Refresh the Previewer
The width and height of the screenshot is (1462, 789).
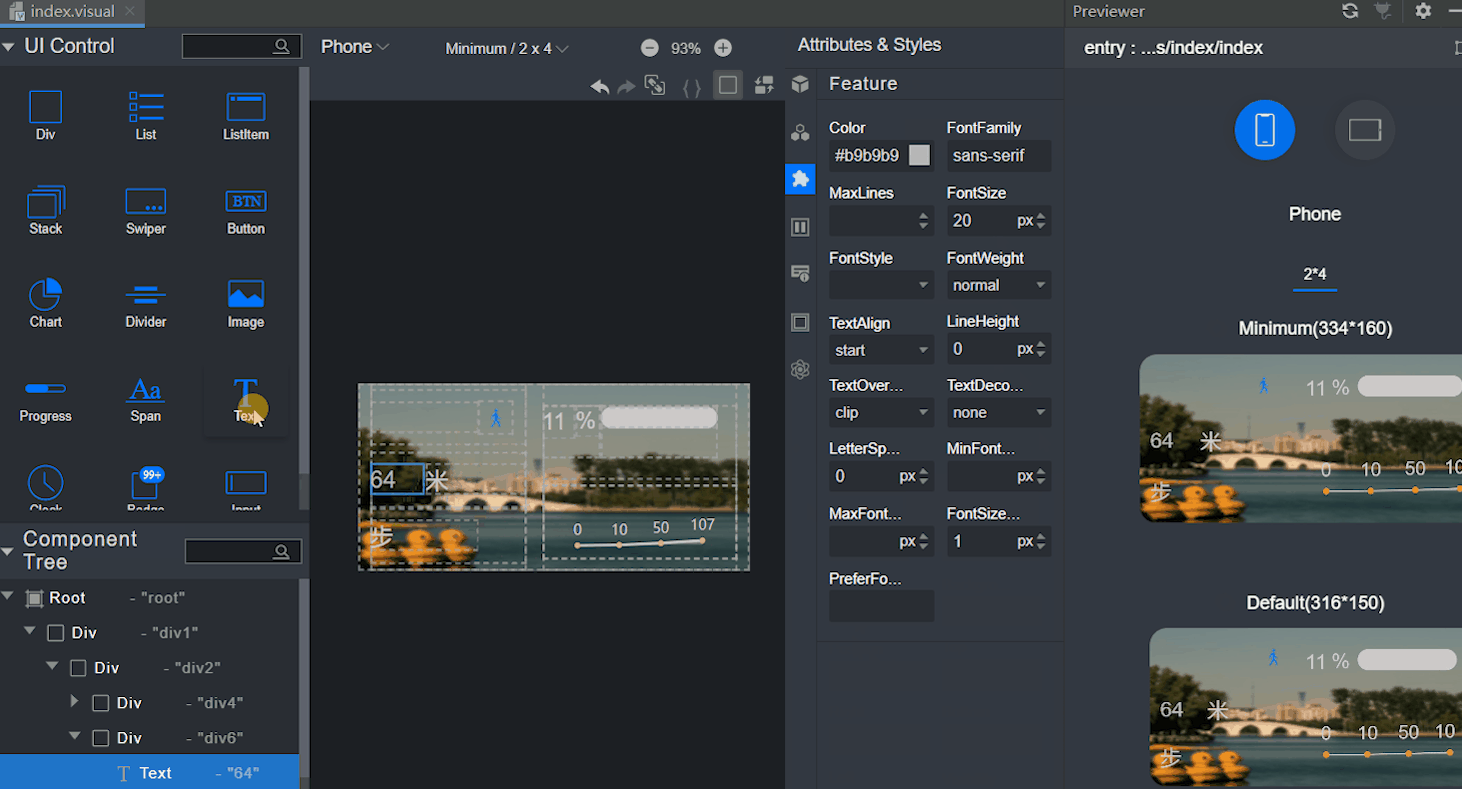point(1350,11)
